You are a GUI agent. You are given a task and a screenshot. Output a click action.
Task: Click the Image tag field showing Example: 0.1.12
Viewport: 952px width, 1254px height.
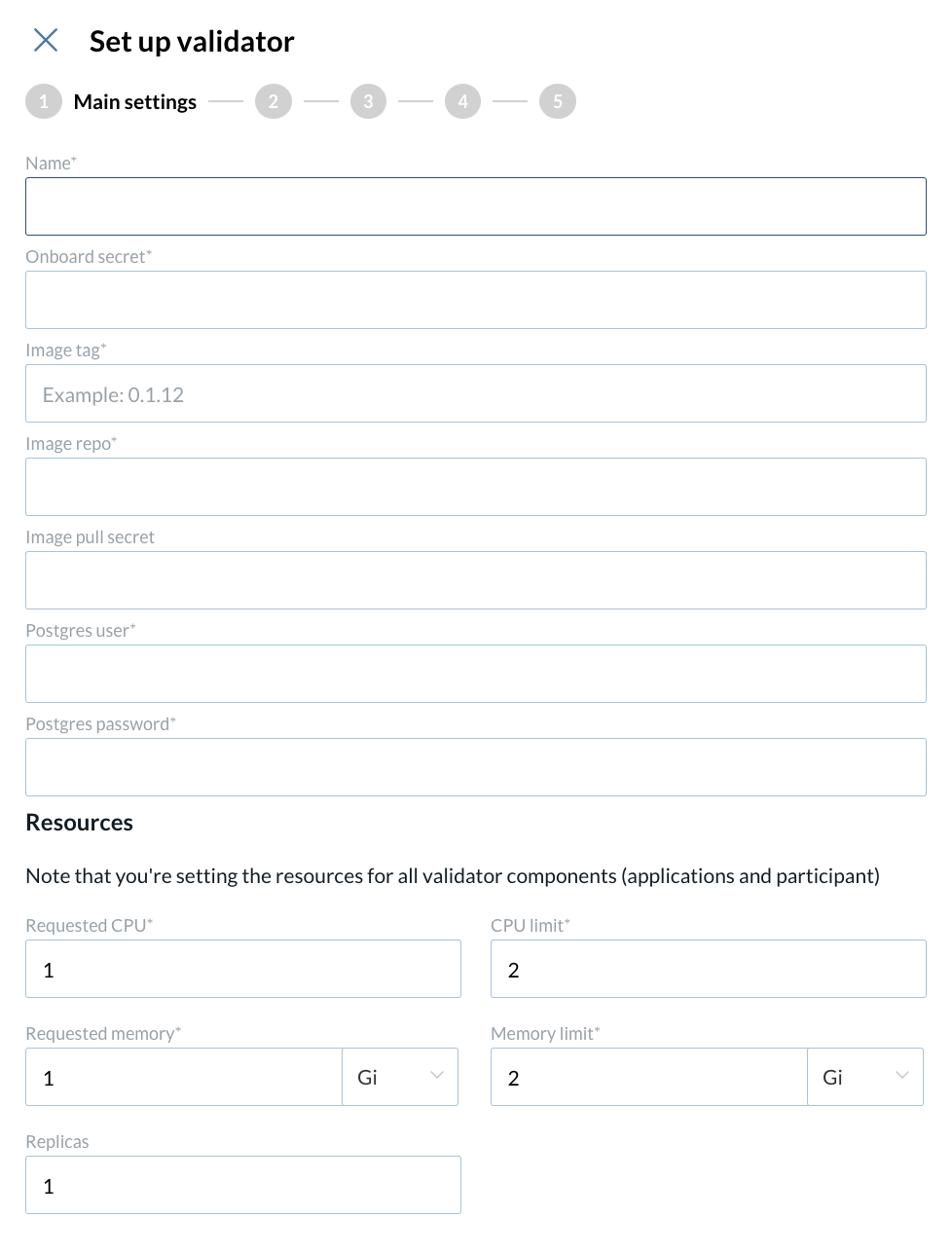pyautogui.click(x=476, y=393)
